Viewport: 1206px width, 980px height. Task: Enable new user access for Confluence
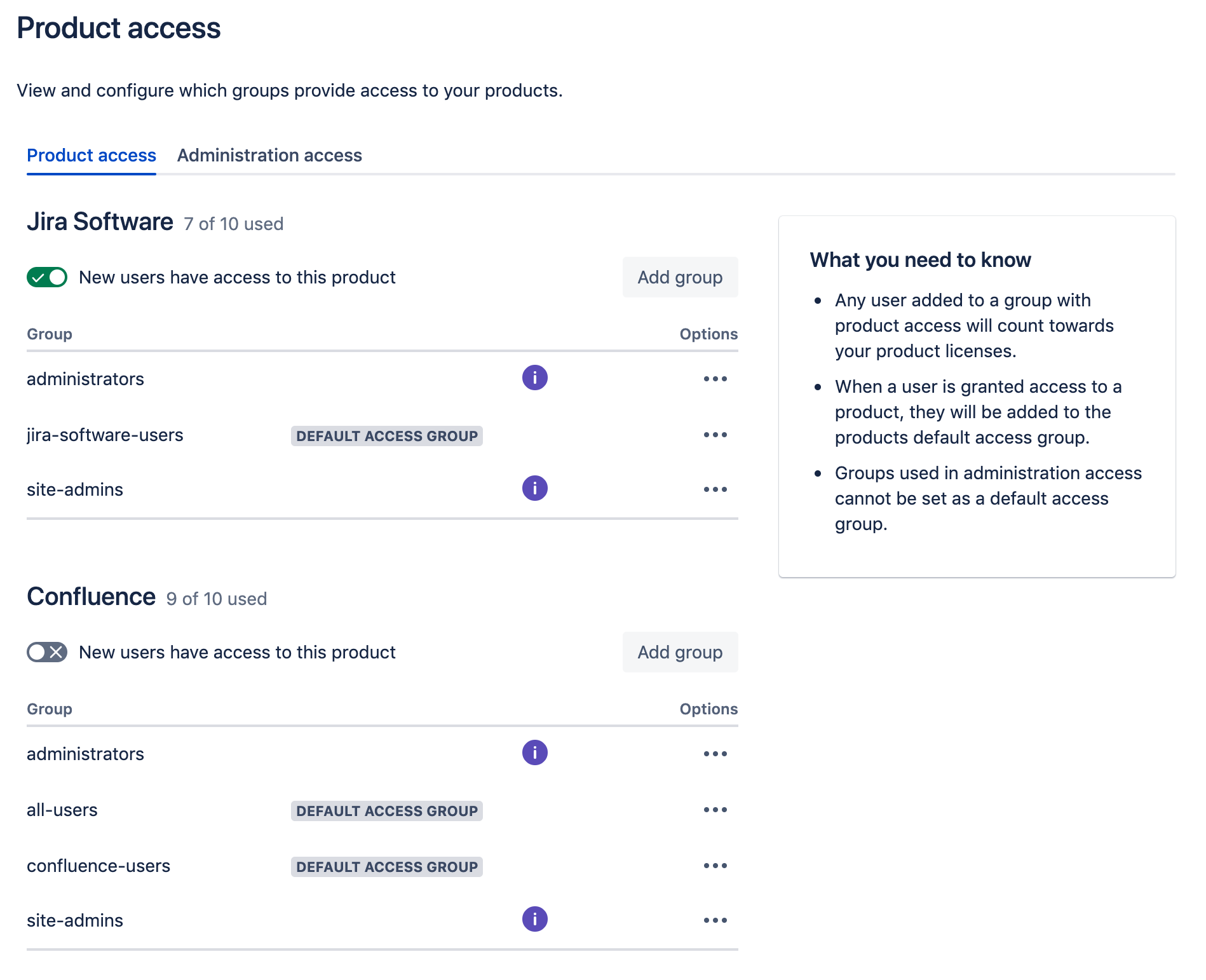click(x=46, y=651)
